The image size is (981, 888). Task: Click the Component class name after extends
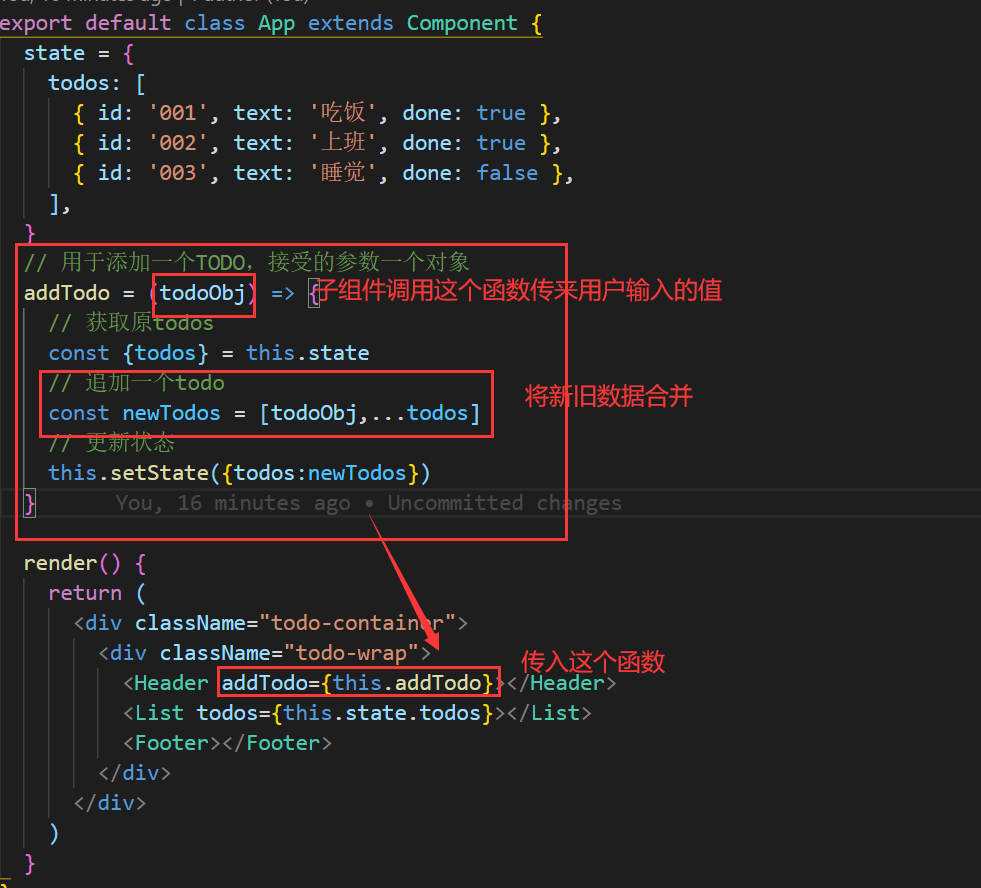coord(462,23)
